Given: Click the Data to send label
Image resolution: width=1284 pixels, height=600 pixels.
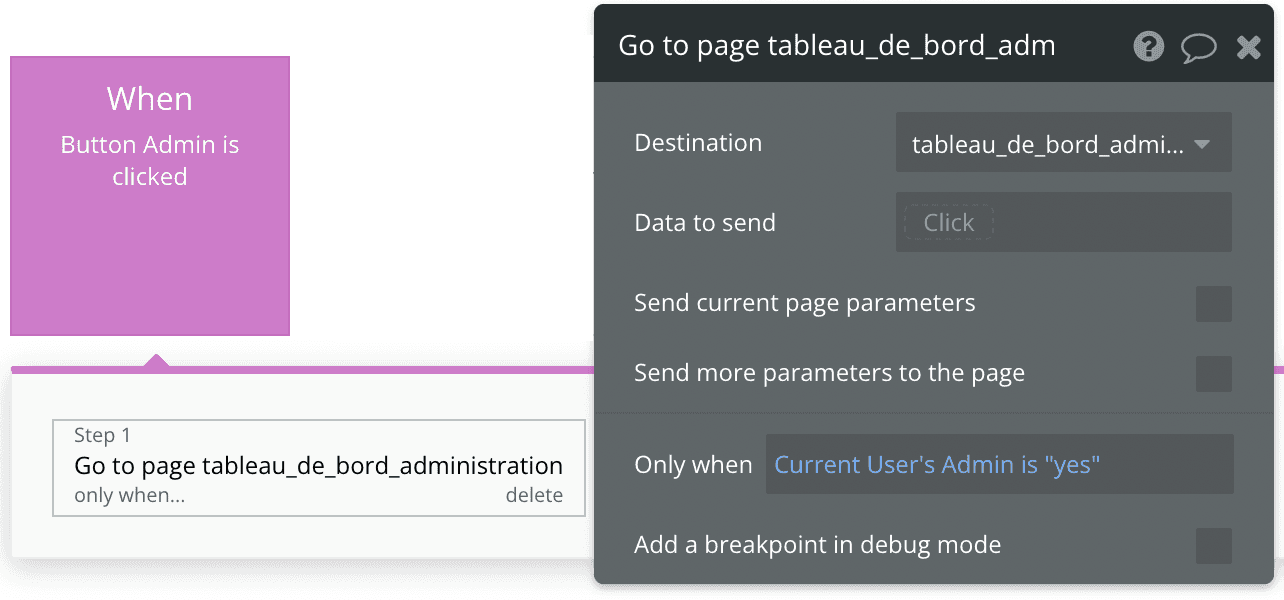Looking at the screenshot, I should (704, 222).
